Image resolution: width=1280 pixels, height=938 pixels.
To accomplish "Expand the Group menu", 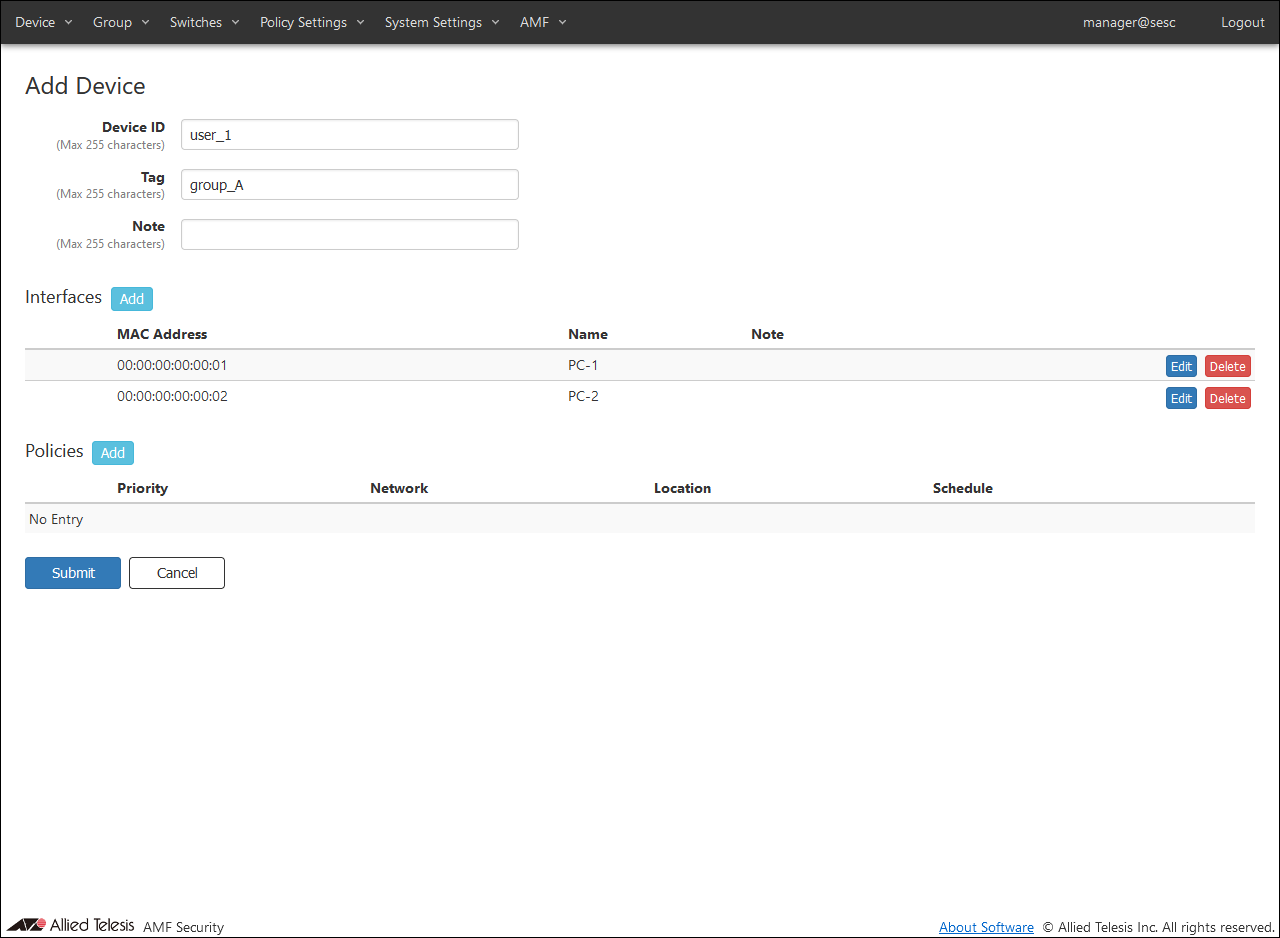I will [120, 22].
